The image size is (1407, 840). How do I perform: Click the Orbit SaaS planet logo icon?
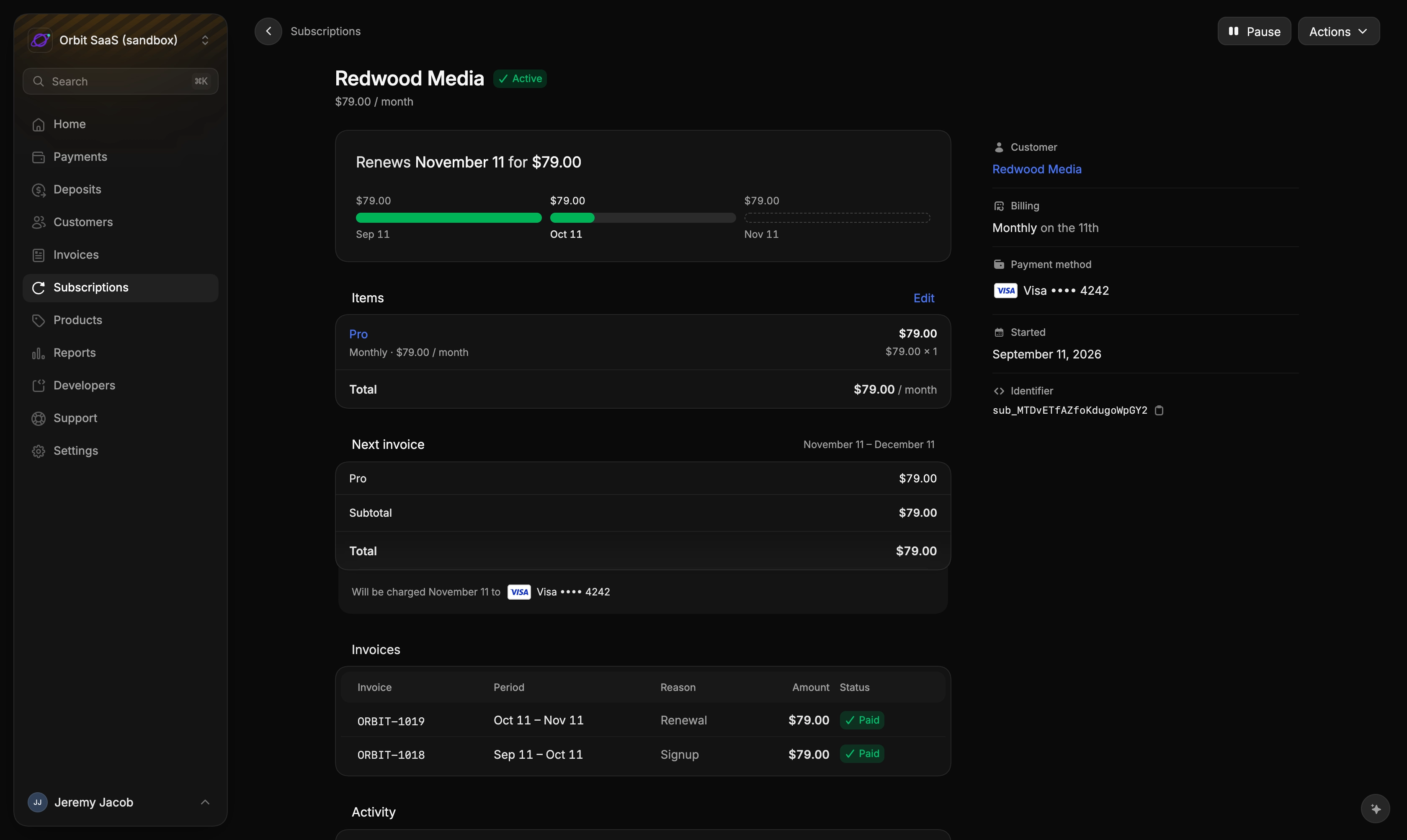(x=40, y=40)
